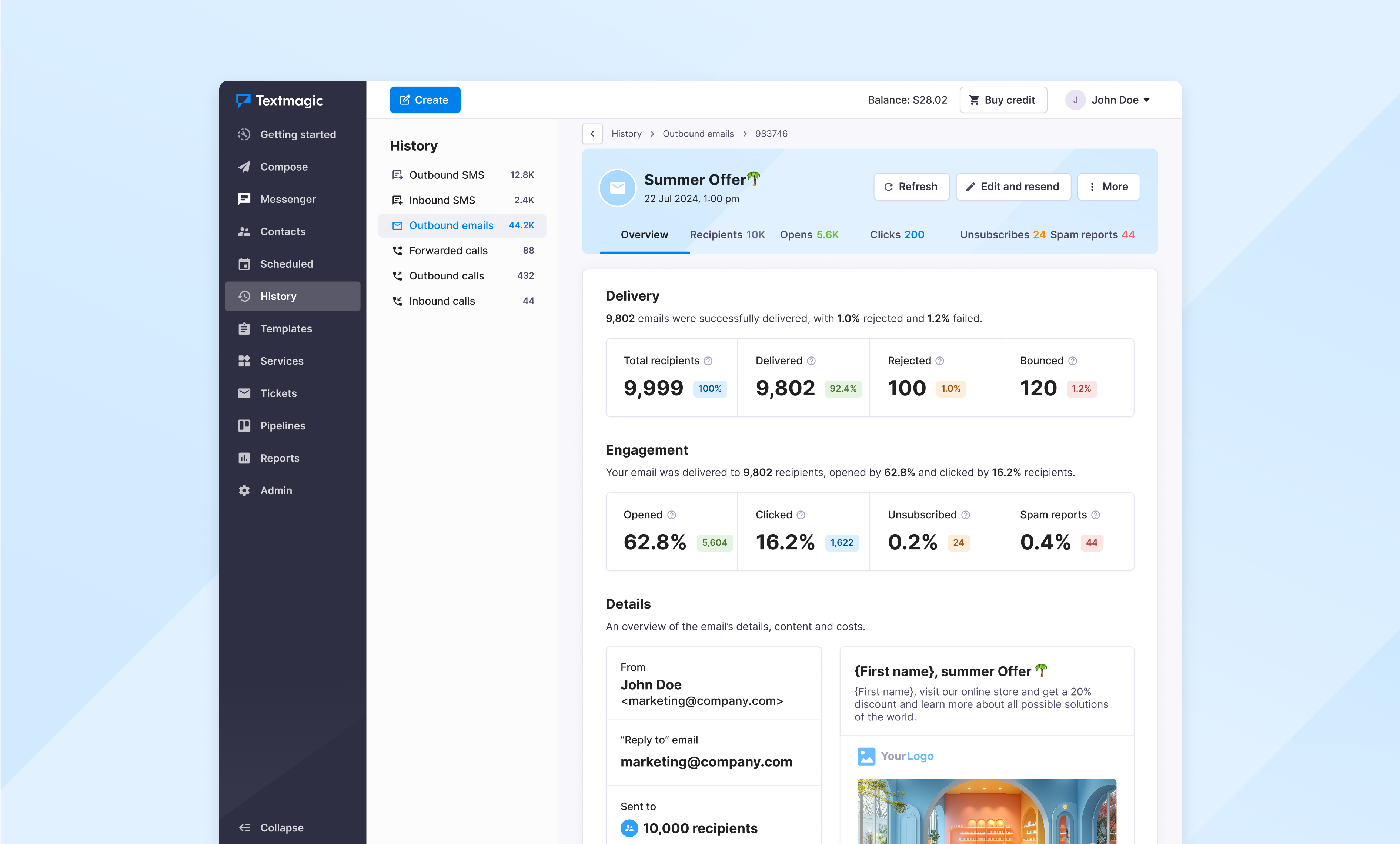Click help icon beside Total recipients
Viewport: 1400px width, 844px height.
[x=708, y=361]
